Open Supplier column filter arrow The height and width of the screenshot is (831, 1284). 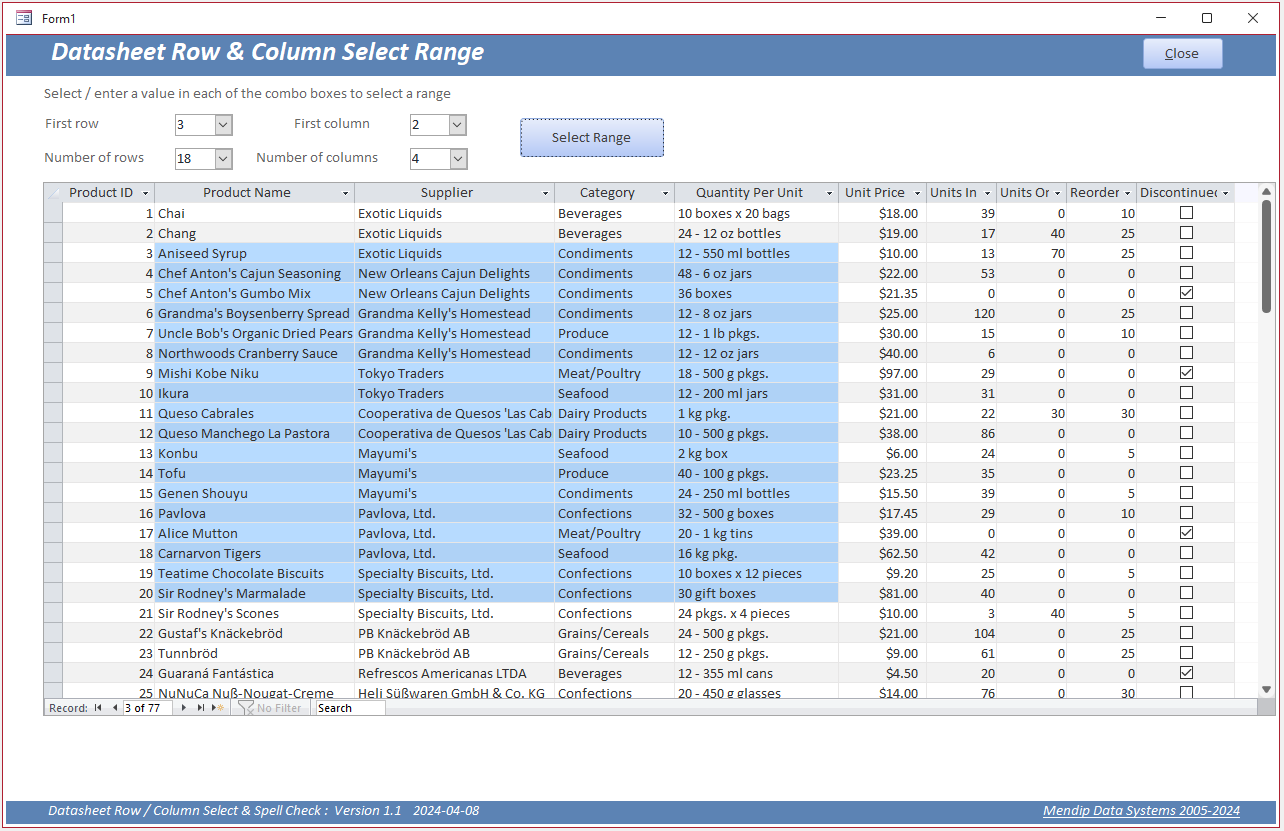546,193
